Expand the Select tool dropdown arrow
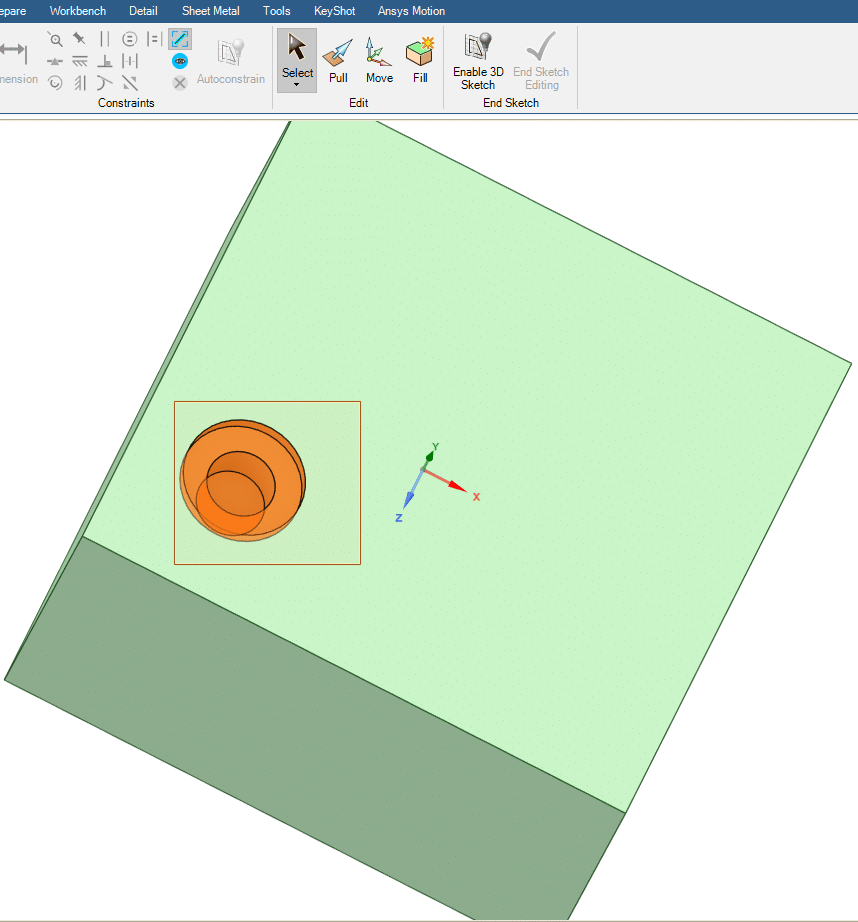858x922 pixels. [297, 86]
